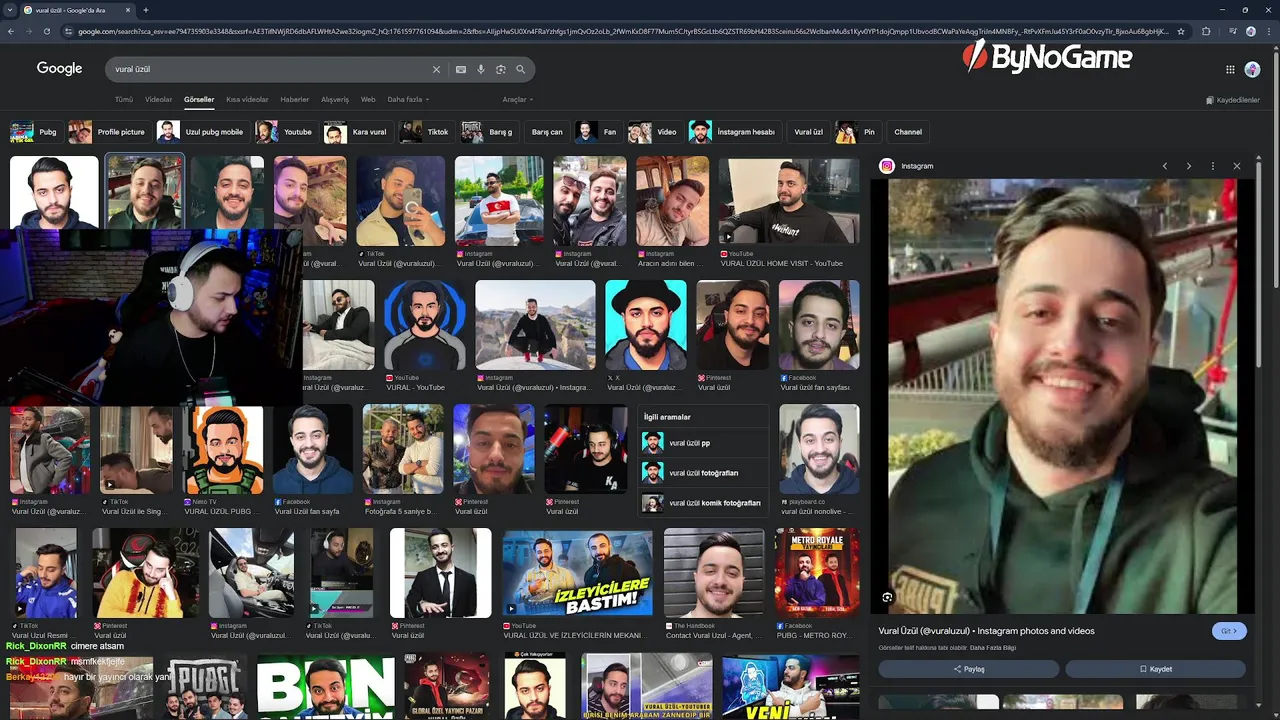The height and width of the screenshot is (720, 1280).
Task: Go to previous image in preview panel
Action: [1164, 166]
